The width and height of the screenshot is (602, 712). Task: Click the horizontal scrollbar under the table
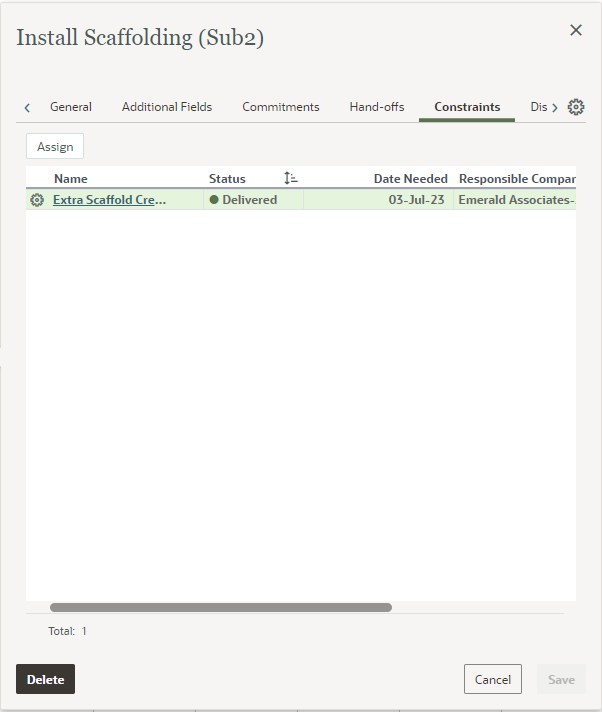(x=221, y=607)
